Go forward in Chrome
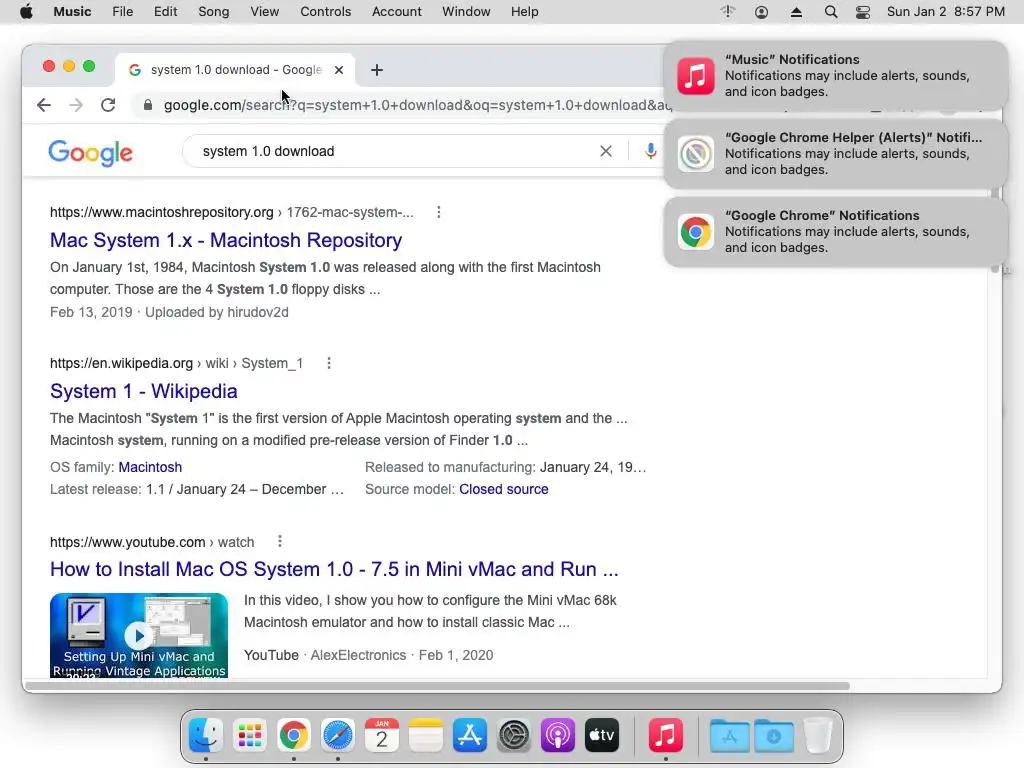The image size is (1024, 768). pos(76,105)
